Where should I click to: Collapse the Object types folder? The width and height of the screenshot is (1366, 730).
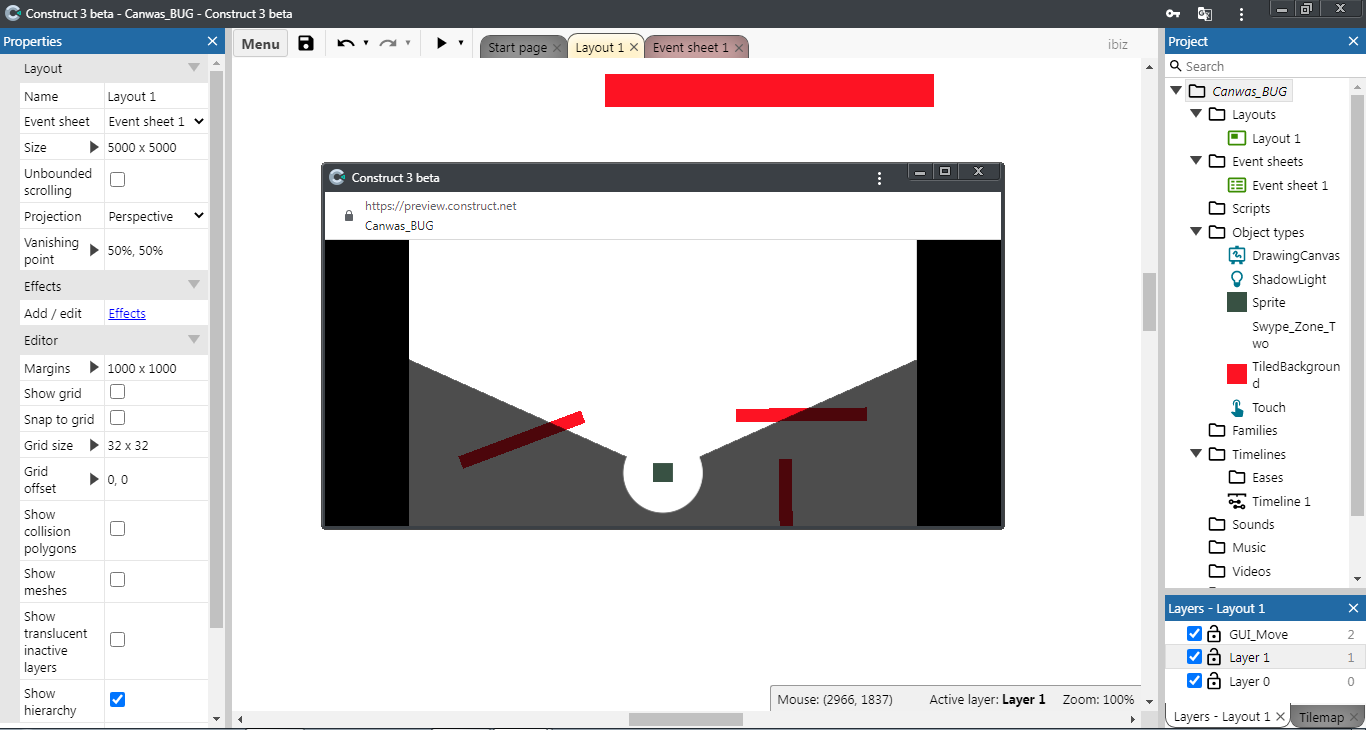click(1196, 232)
